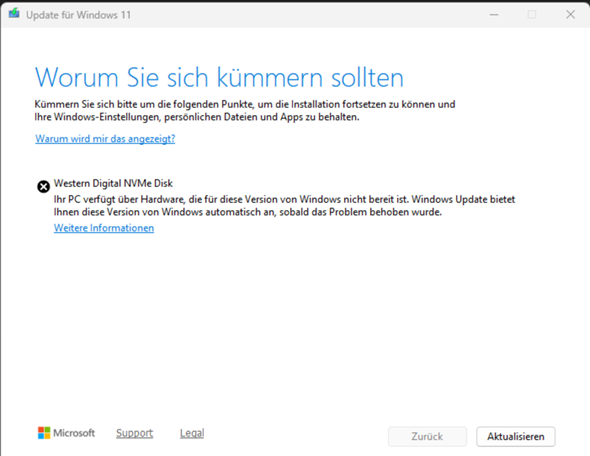Select 'Western Digital NVMe Disk' text
The height and width of the screenshot is (456, 590).
113,183
